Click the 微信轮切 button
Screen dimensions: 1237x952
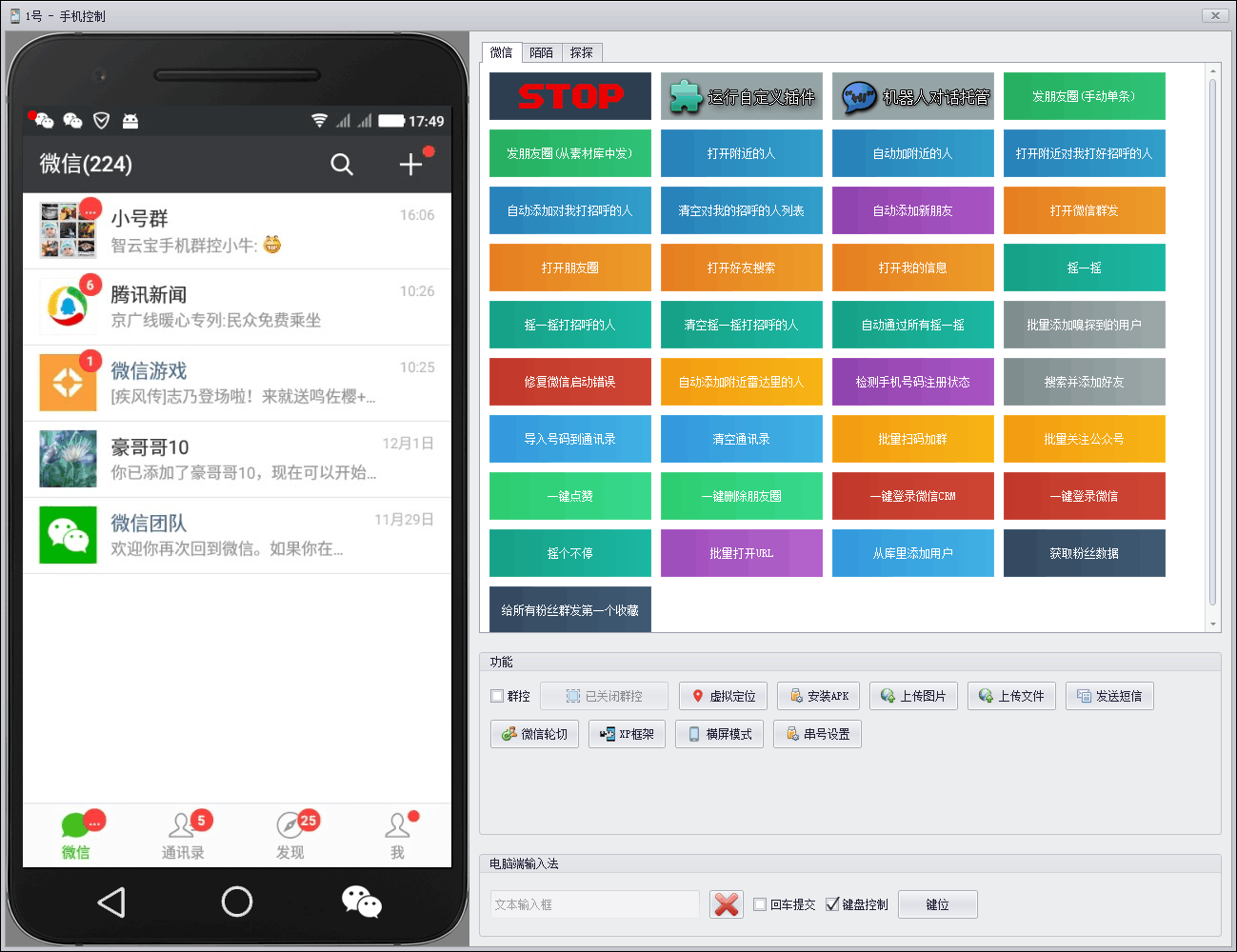point(535,734)
